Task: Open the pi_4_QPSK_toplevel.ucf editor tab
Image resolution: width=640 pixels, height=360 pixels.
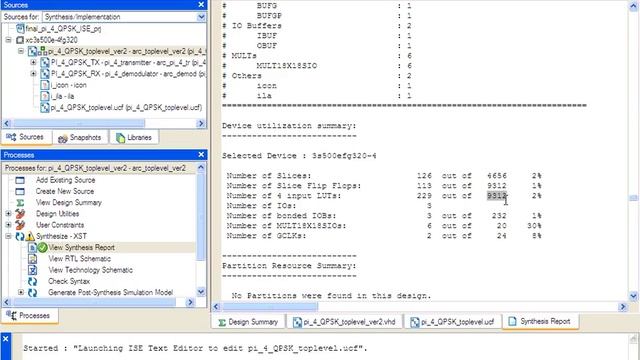Action: 452,322
